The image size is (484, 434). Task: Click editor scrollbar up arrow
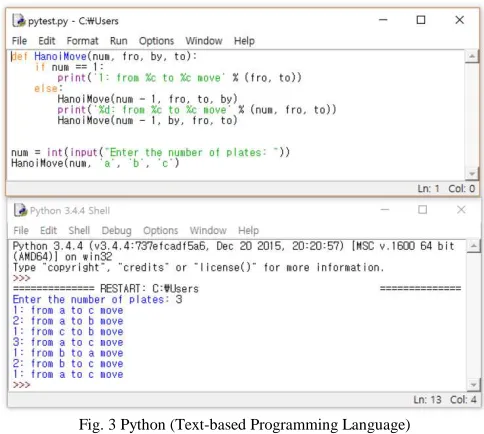click(472, 56)
